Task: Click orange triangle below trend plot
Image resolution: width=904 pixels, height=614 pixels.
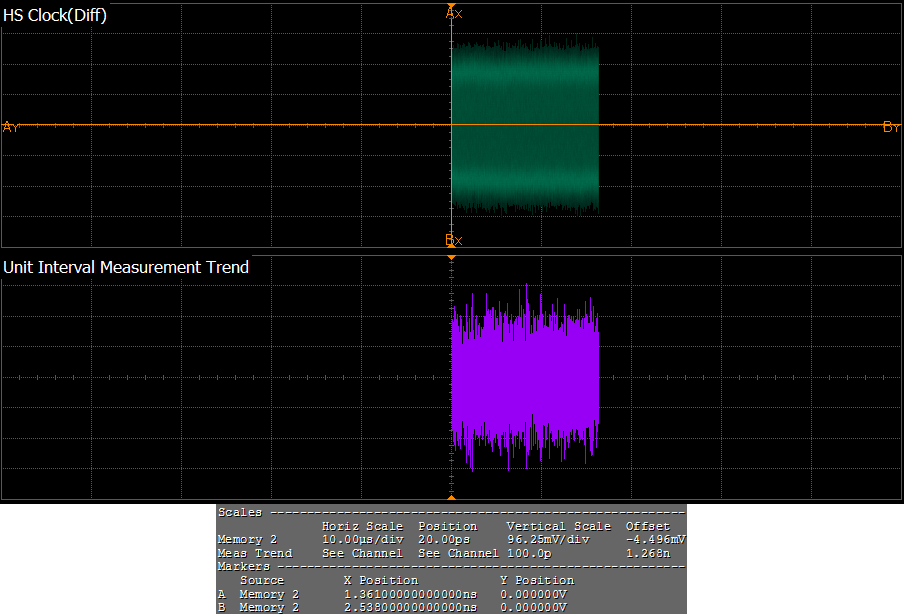Action: click(x=452, y=497)
